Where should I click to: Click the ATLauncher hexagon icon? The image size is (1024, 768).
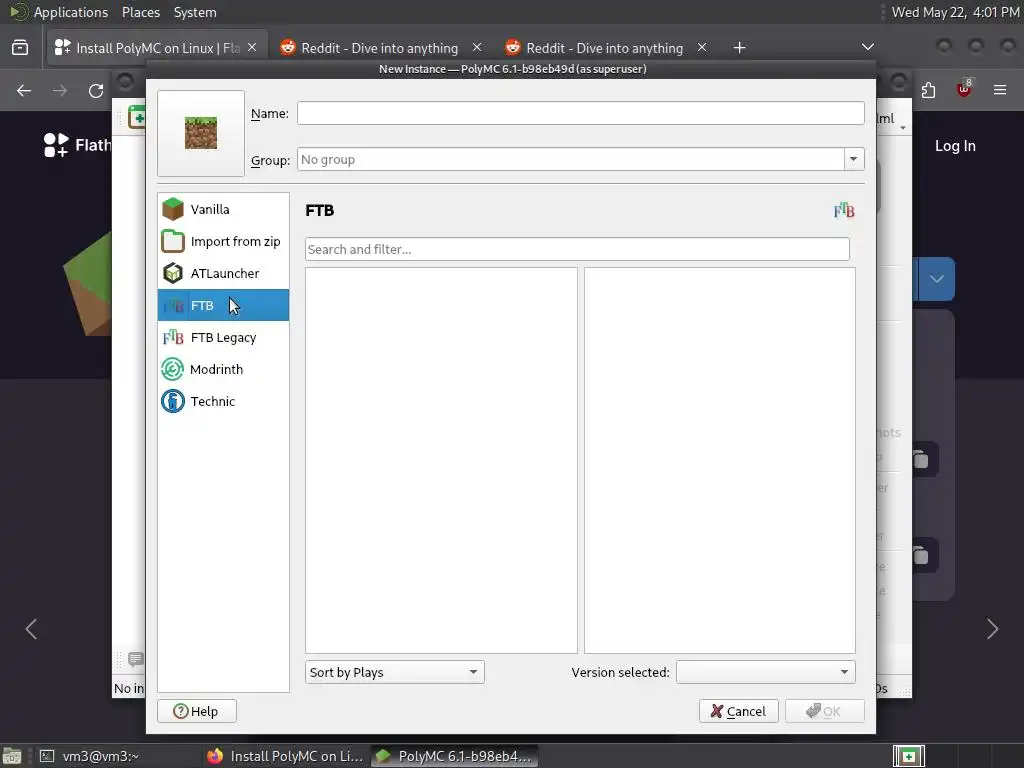click(173, 273)
